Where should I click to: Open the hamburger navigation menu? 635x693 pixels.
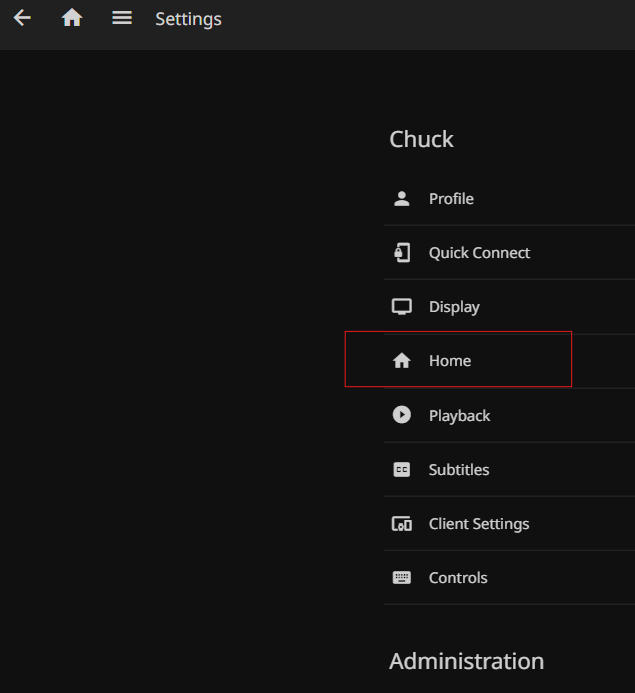(x=122, y=18)
